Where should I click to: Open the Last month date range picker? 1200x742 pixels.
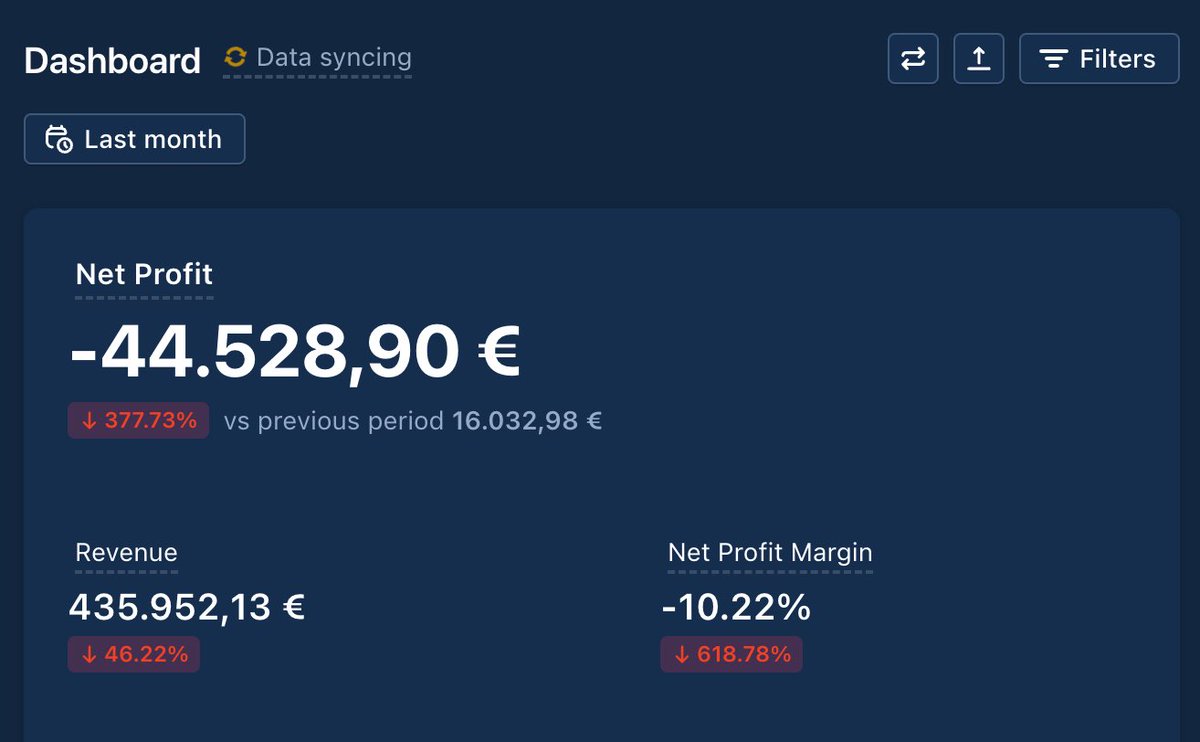pos(134,139)
